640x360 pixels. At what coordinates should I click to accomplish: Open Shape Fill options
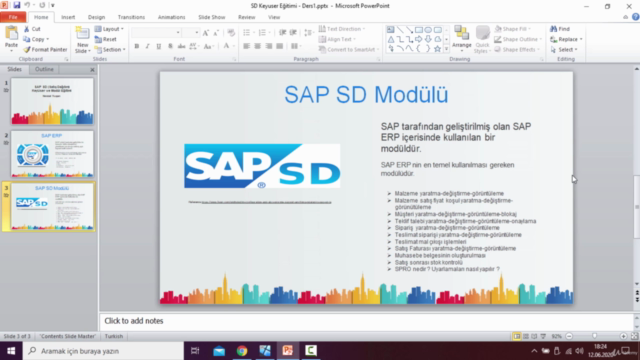513,29
